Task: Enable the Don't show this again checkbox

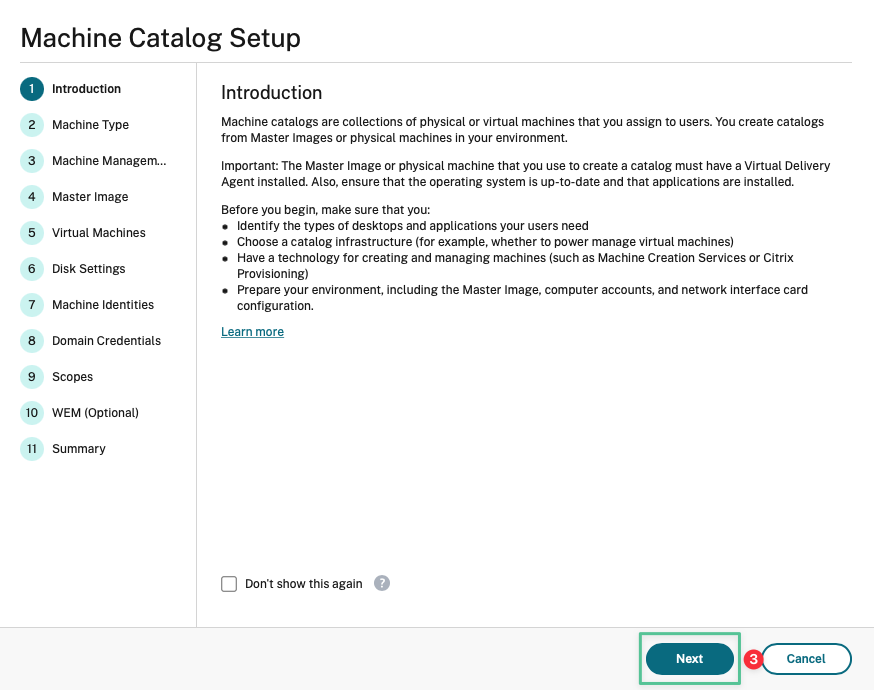Action: tap(229, 584)
